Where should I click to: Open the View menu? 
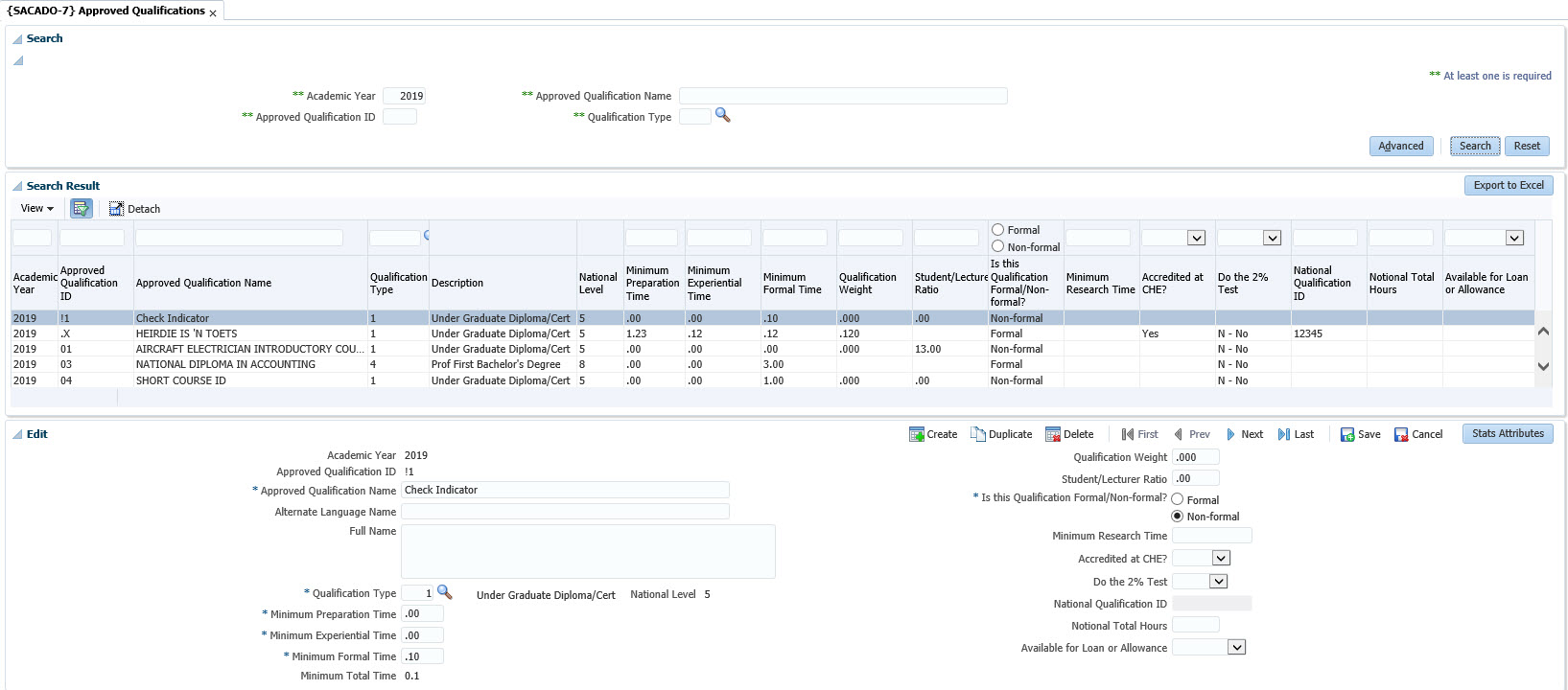(37, 208)
